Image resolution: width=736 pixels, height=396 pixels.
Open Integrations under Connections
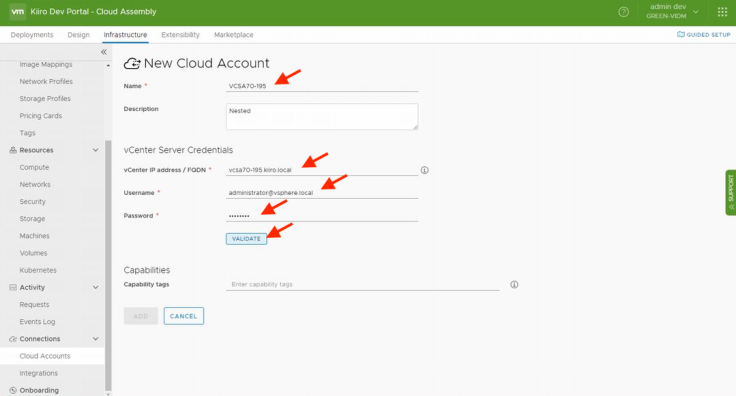[38, 373]
